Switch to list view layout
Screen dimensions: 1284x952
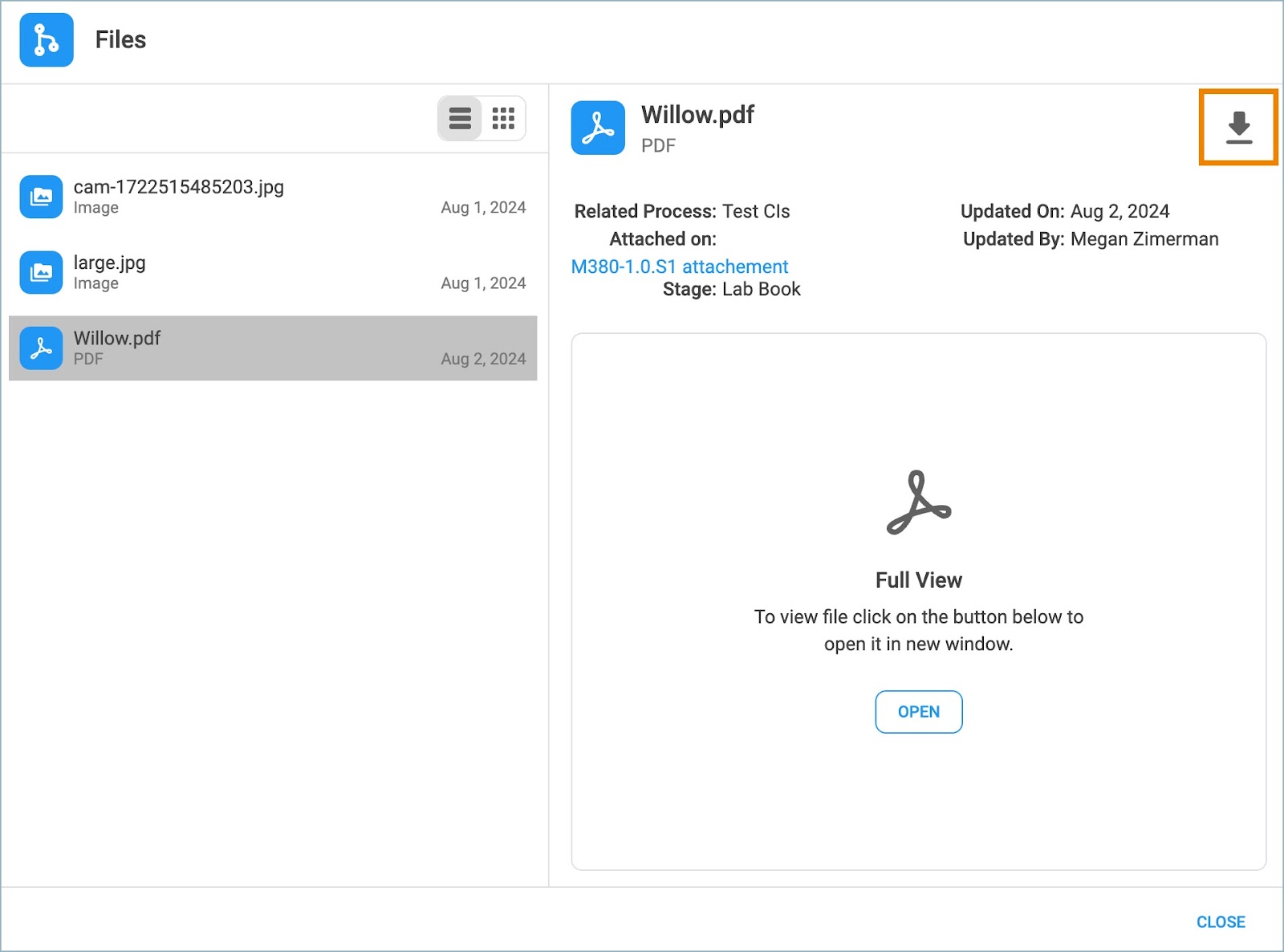coord(460,119)
